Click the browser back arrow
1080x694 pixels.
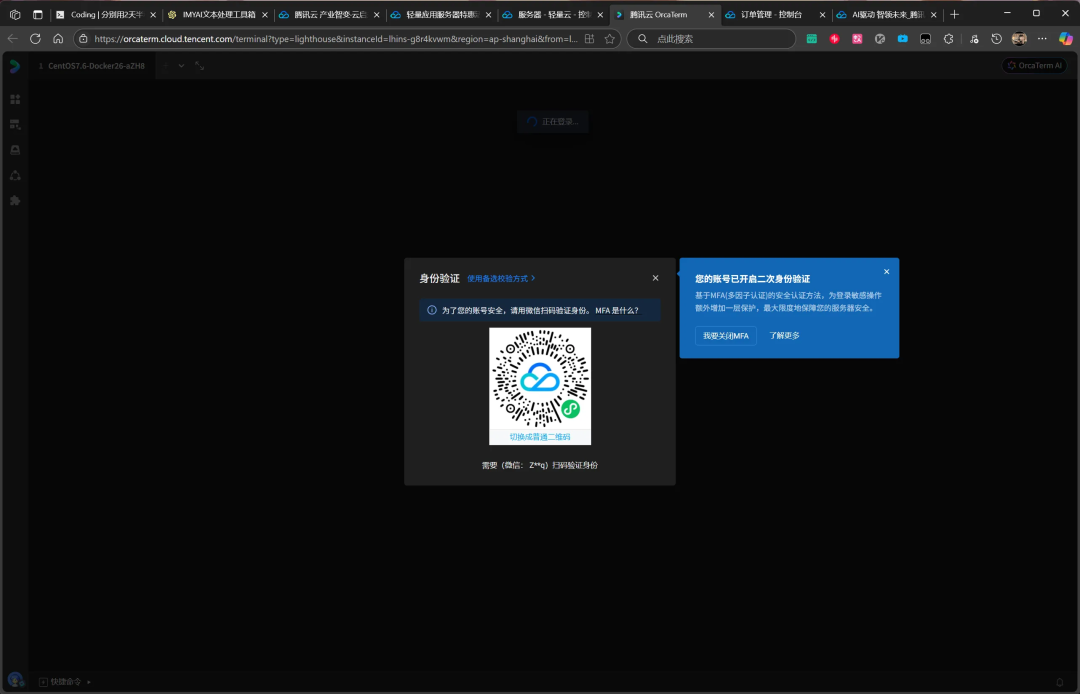(12, 39)
